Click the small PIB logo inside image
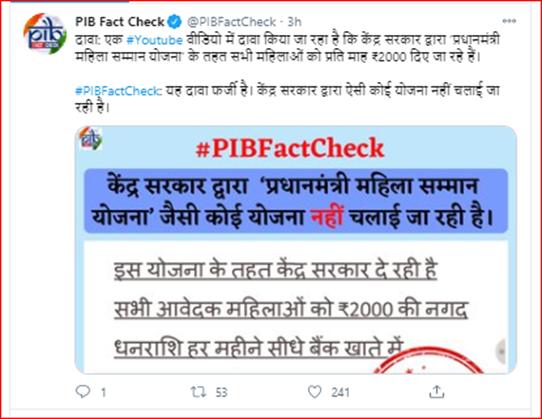542x419 pixels. (x=90, y=138)
